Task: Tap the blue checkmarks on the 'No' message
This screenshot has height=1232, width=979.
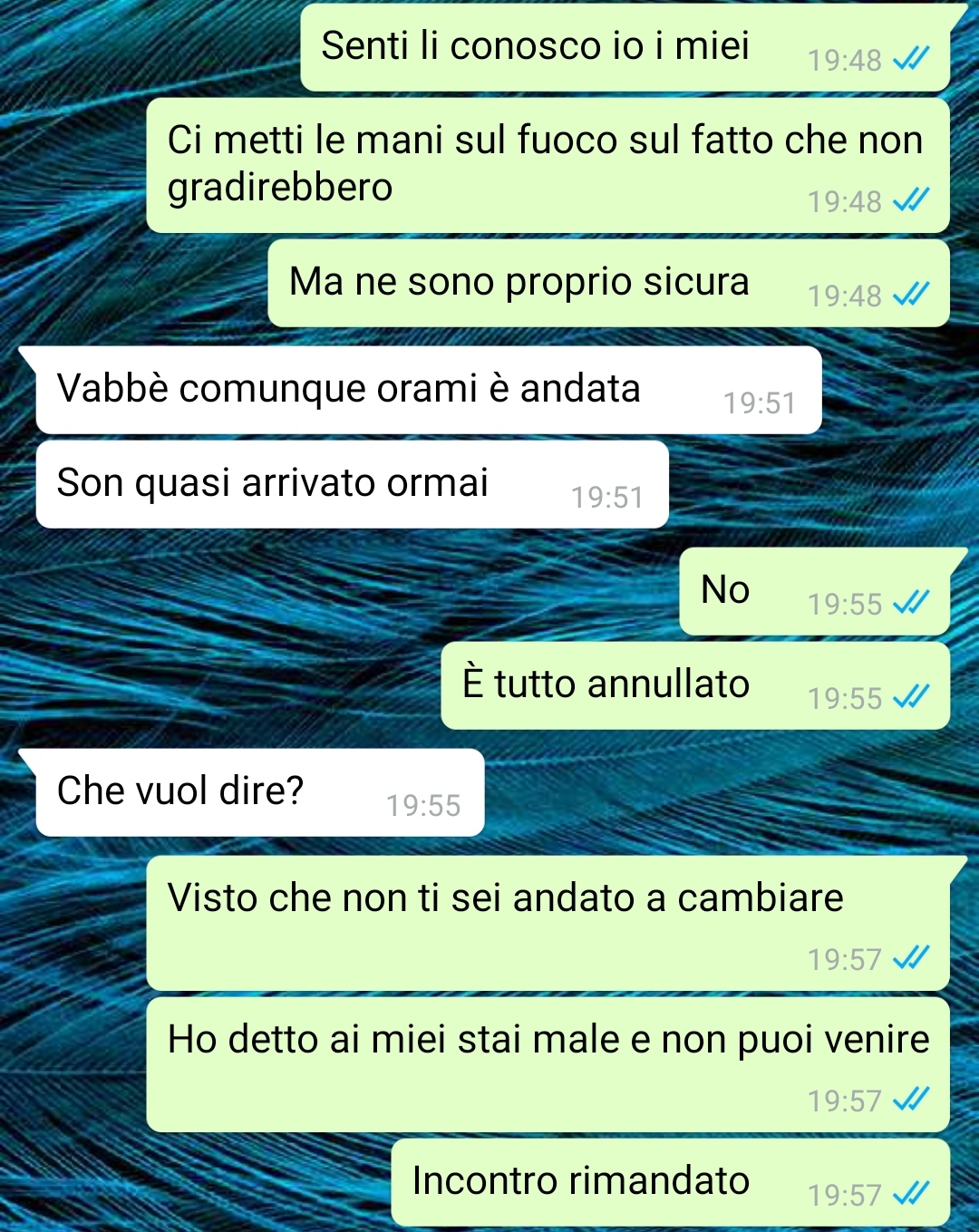Action: pos(911,604)
